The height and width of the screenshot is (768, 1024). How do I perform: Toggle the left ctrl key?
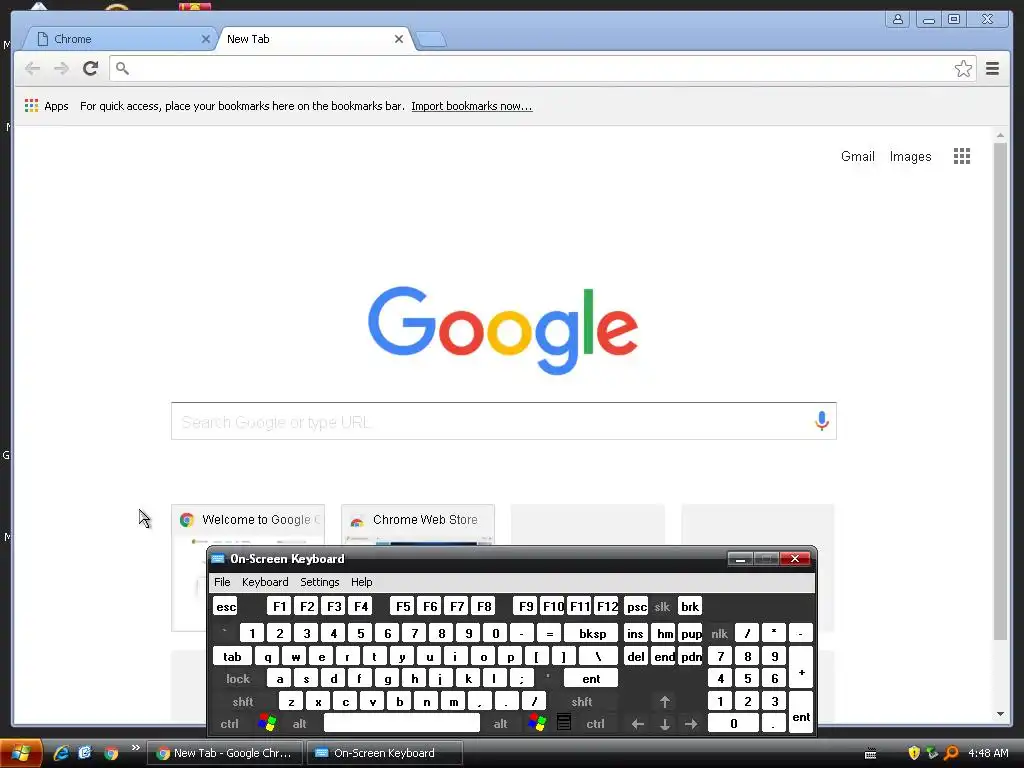coord(229,724)
